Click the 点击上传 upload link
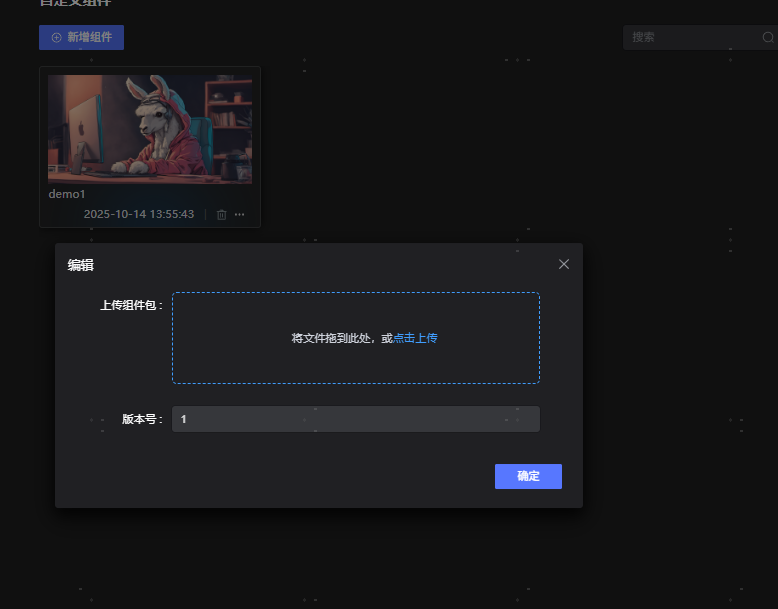The width and height of the screenshot is (778, 609). coord(415,338)
